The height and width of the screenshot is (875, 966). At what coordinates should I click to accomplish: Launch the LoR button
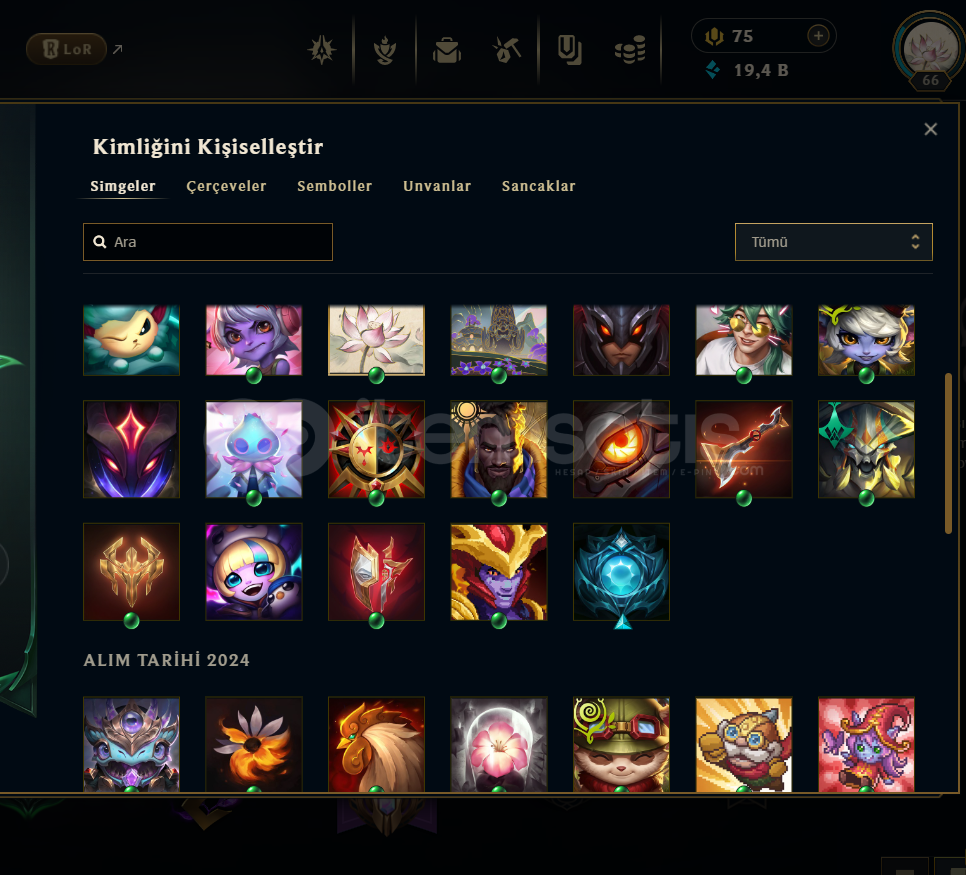pyautogui.click(x=67, y=49)
